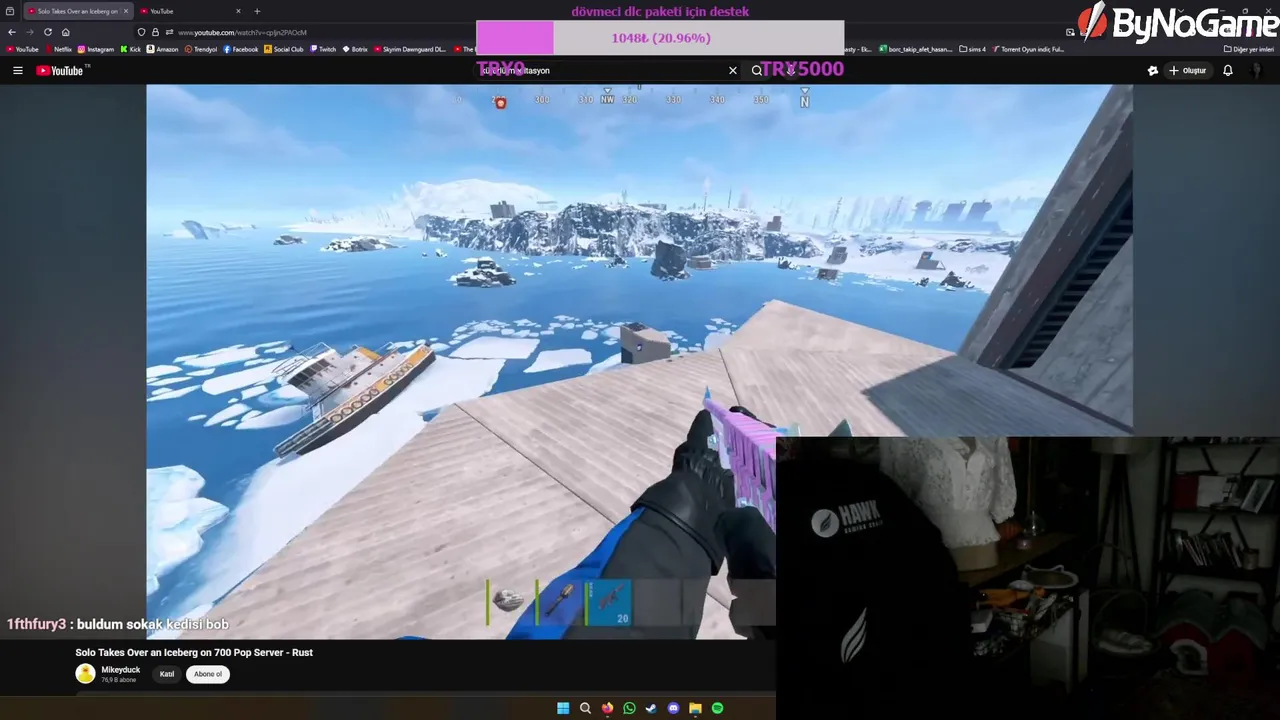Open the Kick bookmark
The image size is (1280, 720).
pyautogui.click(x=131, y=49)
